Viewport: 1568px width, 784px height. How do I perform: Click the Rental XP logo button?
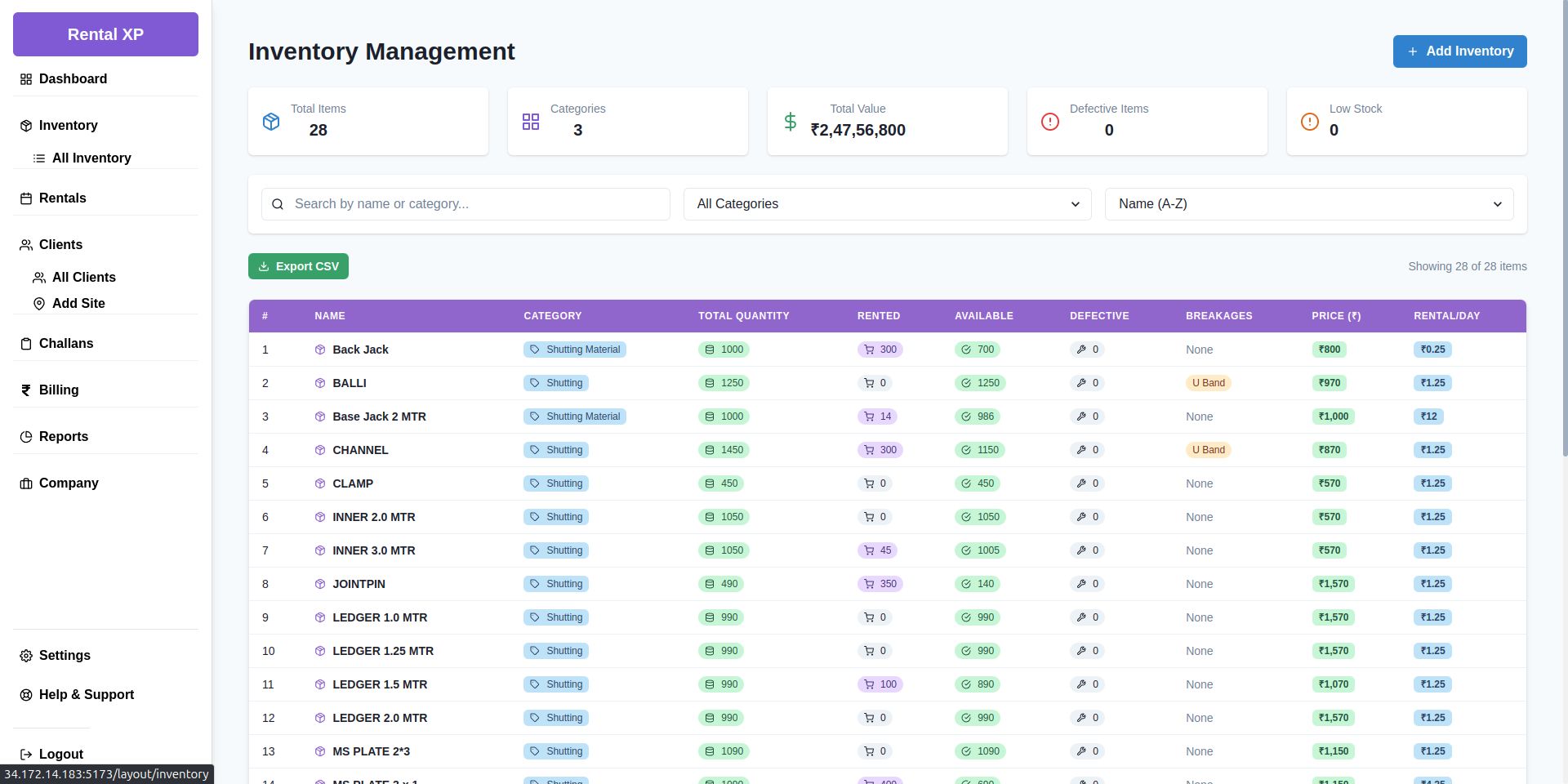coord(105,34)
